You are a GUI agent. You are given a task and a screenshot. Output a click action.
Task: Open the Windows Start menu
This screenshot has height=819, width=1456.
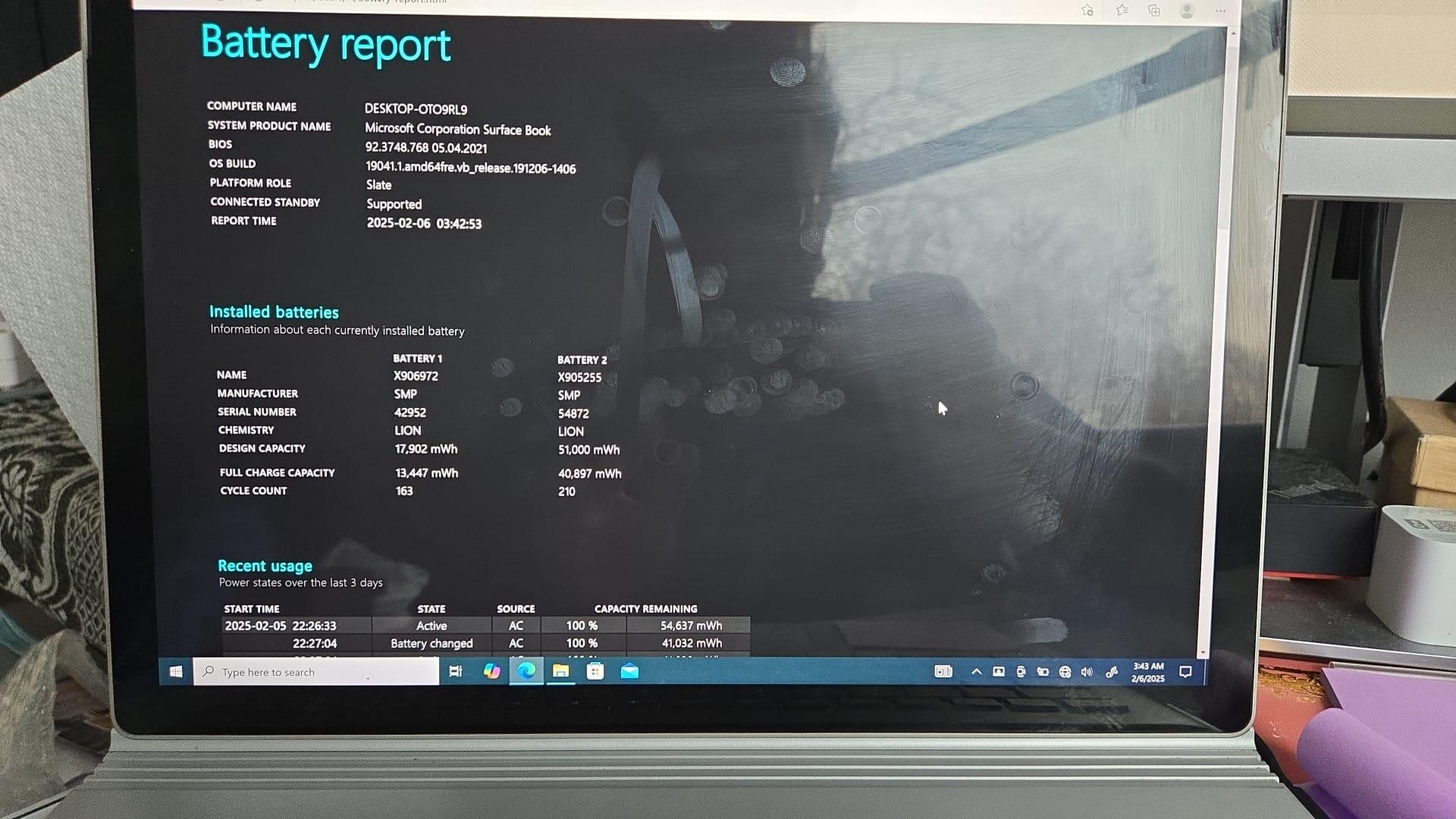point(176,671)
